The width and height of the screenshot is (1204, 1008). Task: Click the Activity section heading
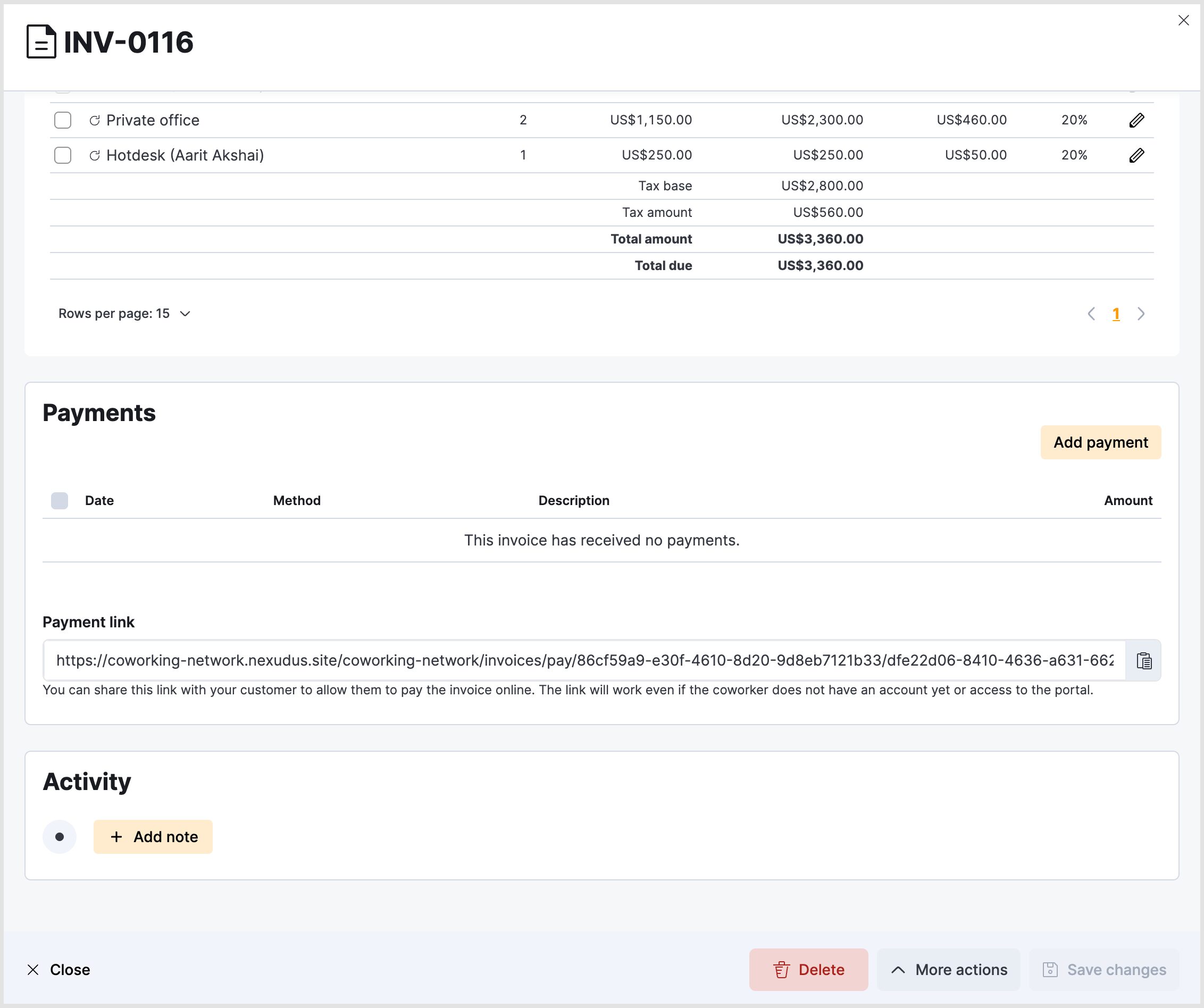click(x=87, y=782)
